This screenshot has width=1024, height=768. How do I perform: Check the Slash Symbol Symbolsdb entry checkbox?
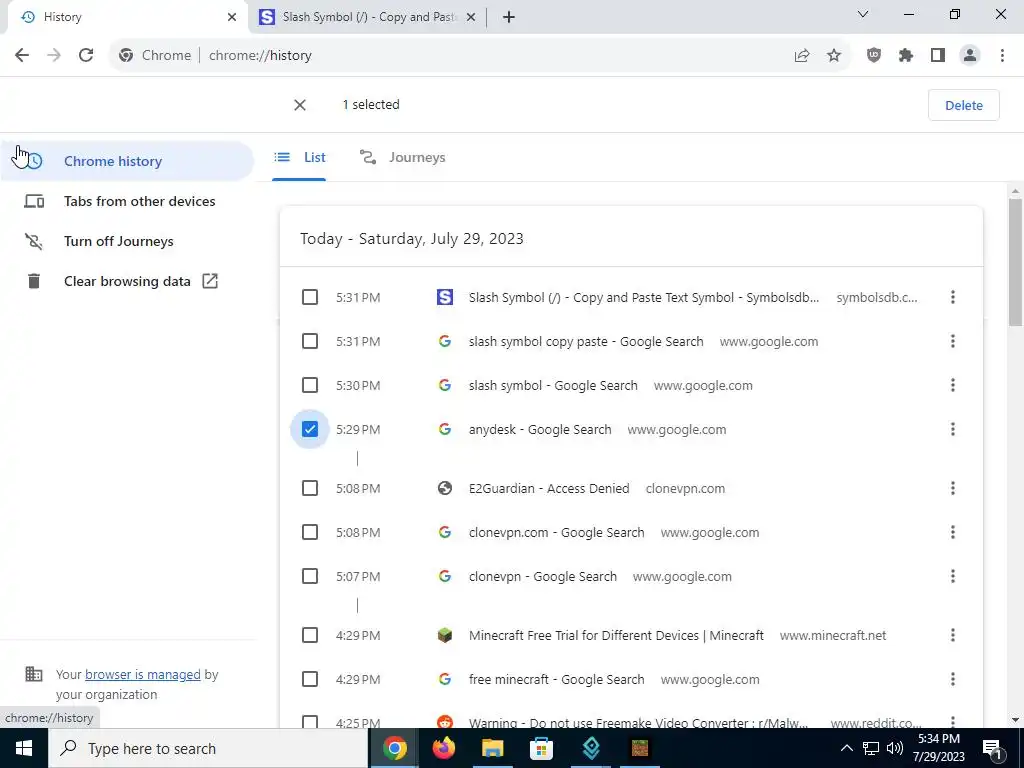pyautogui.click(x=310, y=298)
